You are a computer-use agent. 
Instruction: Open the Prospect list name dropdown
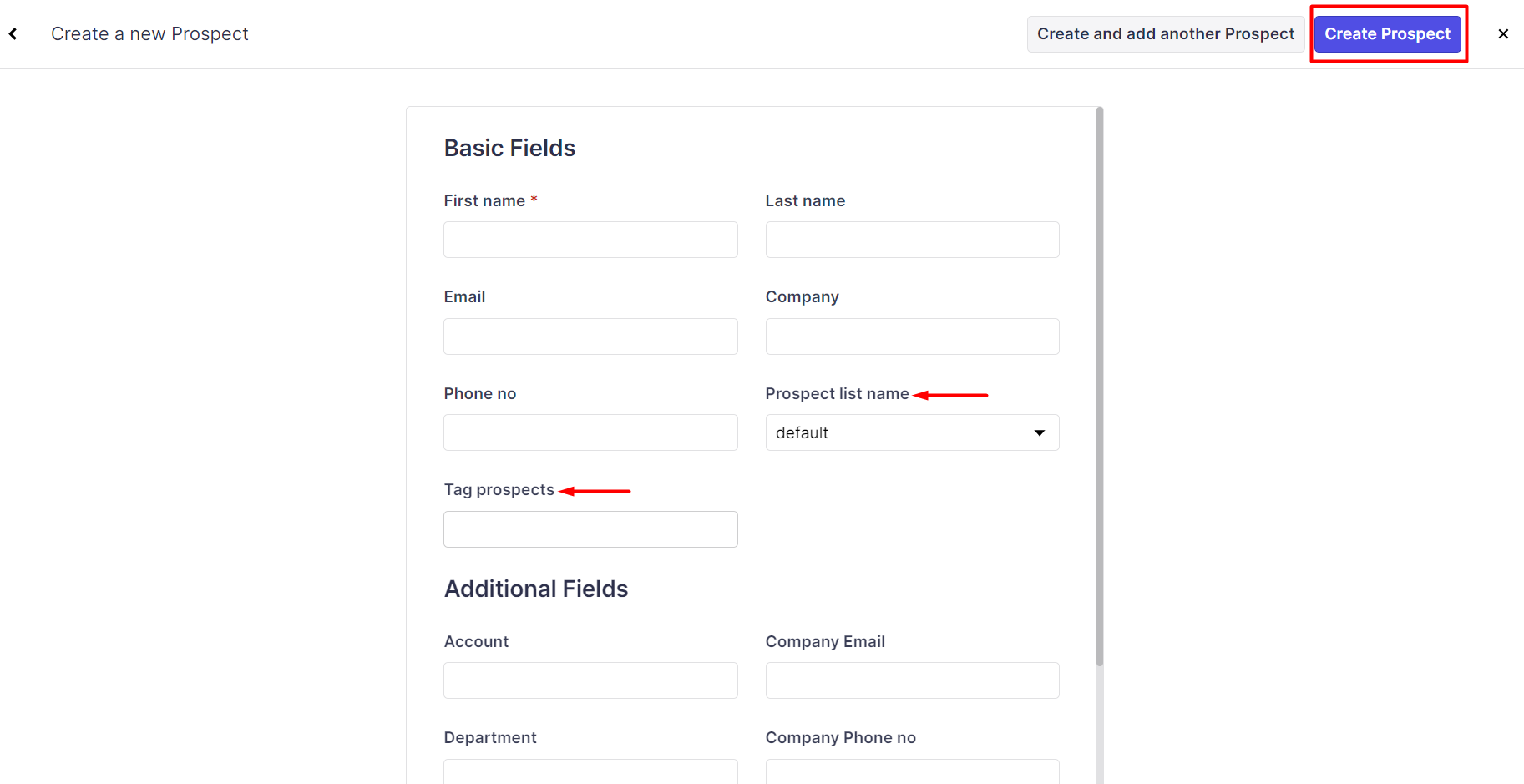pos(911,432)
